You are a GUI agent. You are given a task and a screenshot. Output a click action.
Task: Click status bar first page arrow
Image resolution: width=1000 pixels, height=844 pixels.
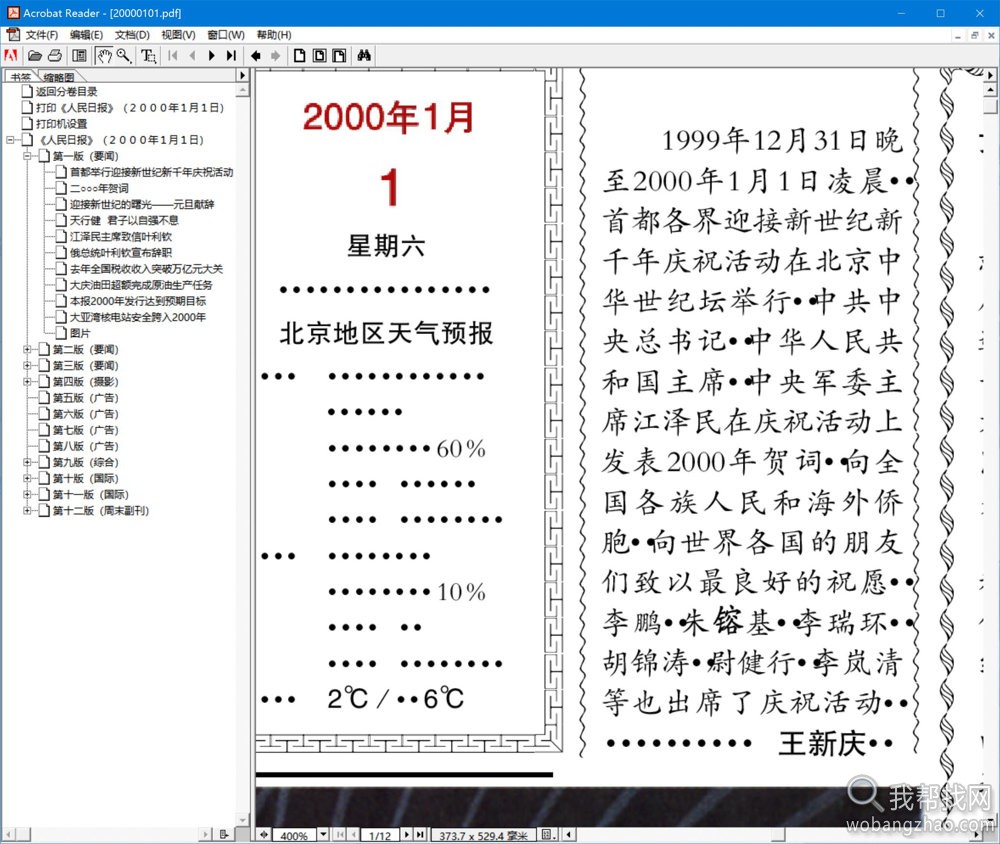pyautogui.click(x=341, y=834)
